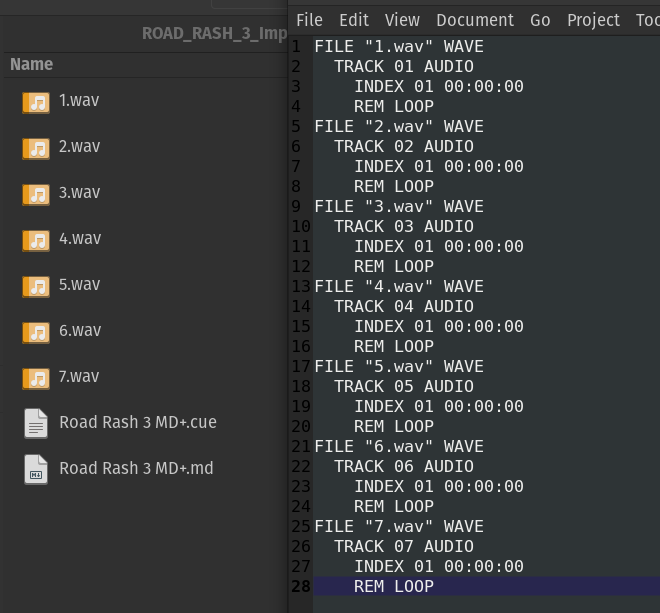Viewport: 660px width, 613px height.
Task: Place cursor on FILE "1.wav" WAVE line
Action: pyautogui.click(x=399, y=46)
